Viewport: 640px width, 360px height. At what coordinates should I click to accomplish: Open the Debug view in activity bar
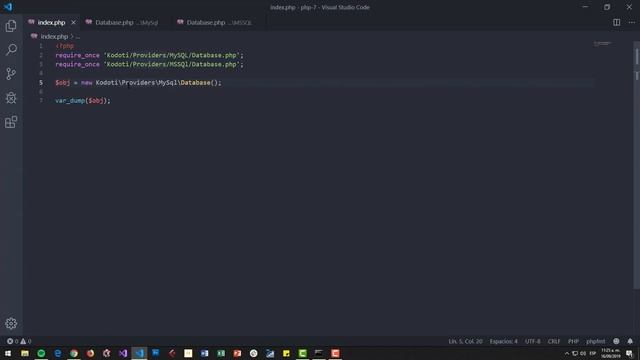11,98
